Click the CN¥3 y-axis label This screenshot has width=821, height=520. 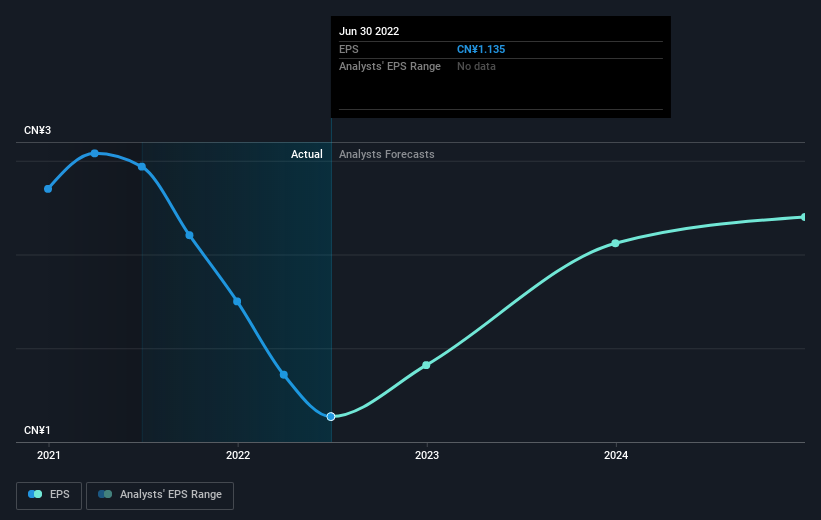click(x=38, y=131)
